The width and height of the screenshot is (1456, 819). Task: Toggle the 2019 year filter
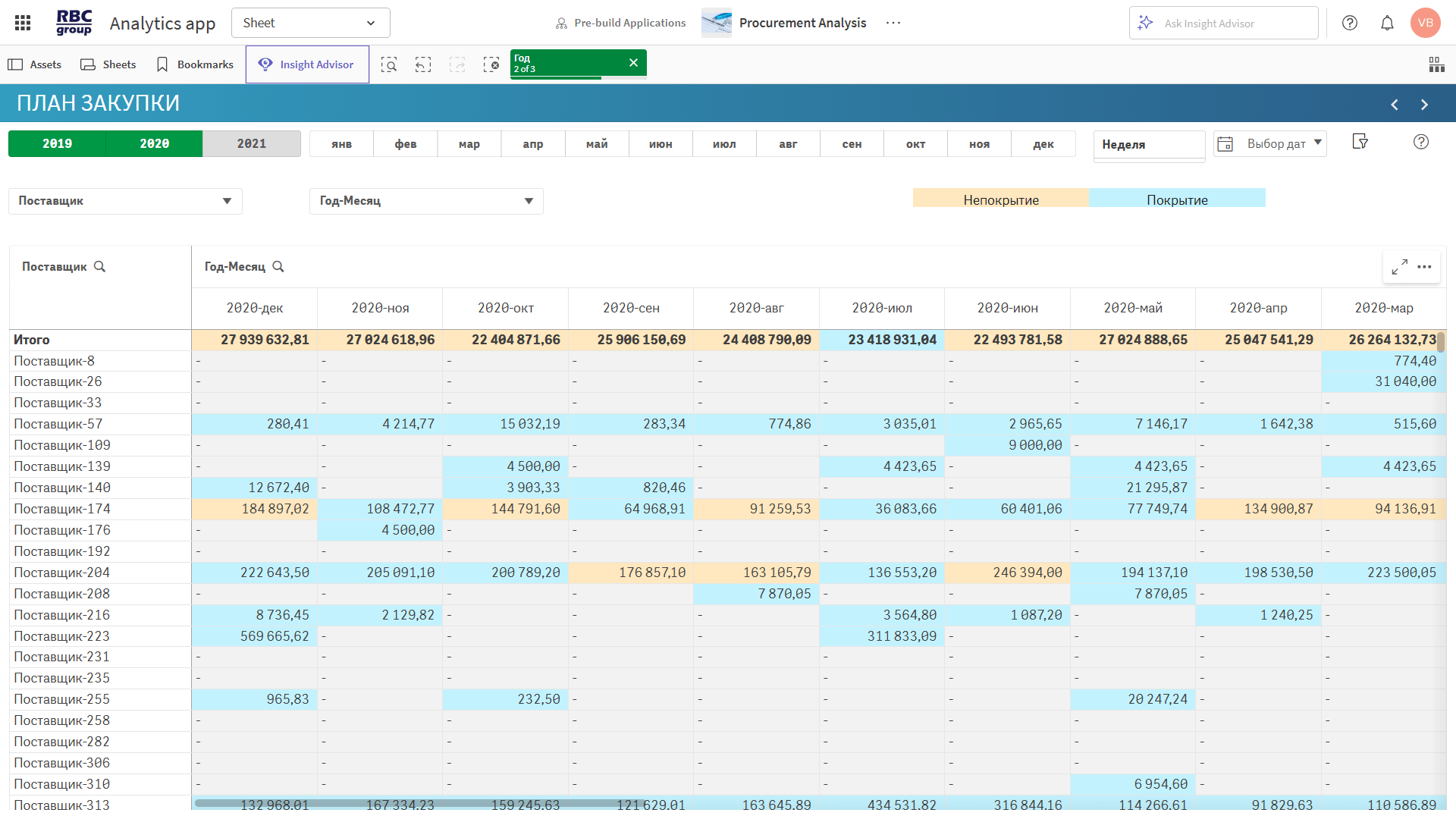click(x=57, y=144)
